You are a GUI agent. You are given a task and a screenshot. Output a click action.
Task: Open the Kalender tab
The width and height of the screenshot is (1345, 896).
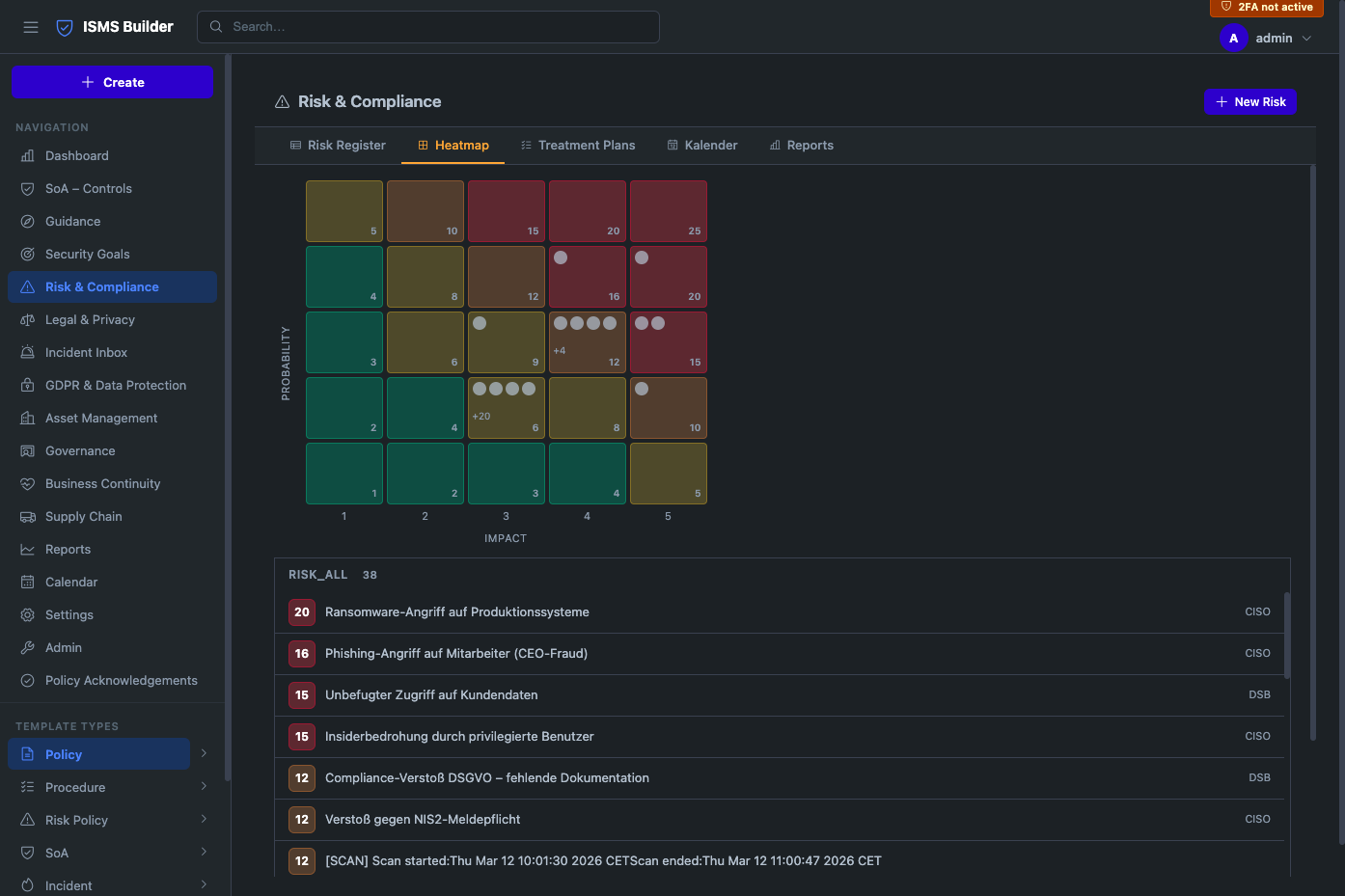tap(702, 145)
